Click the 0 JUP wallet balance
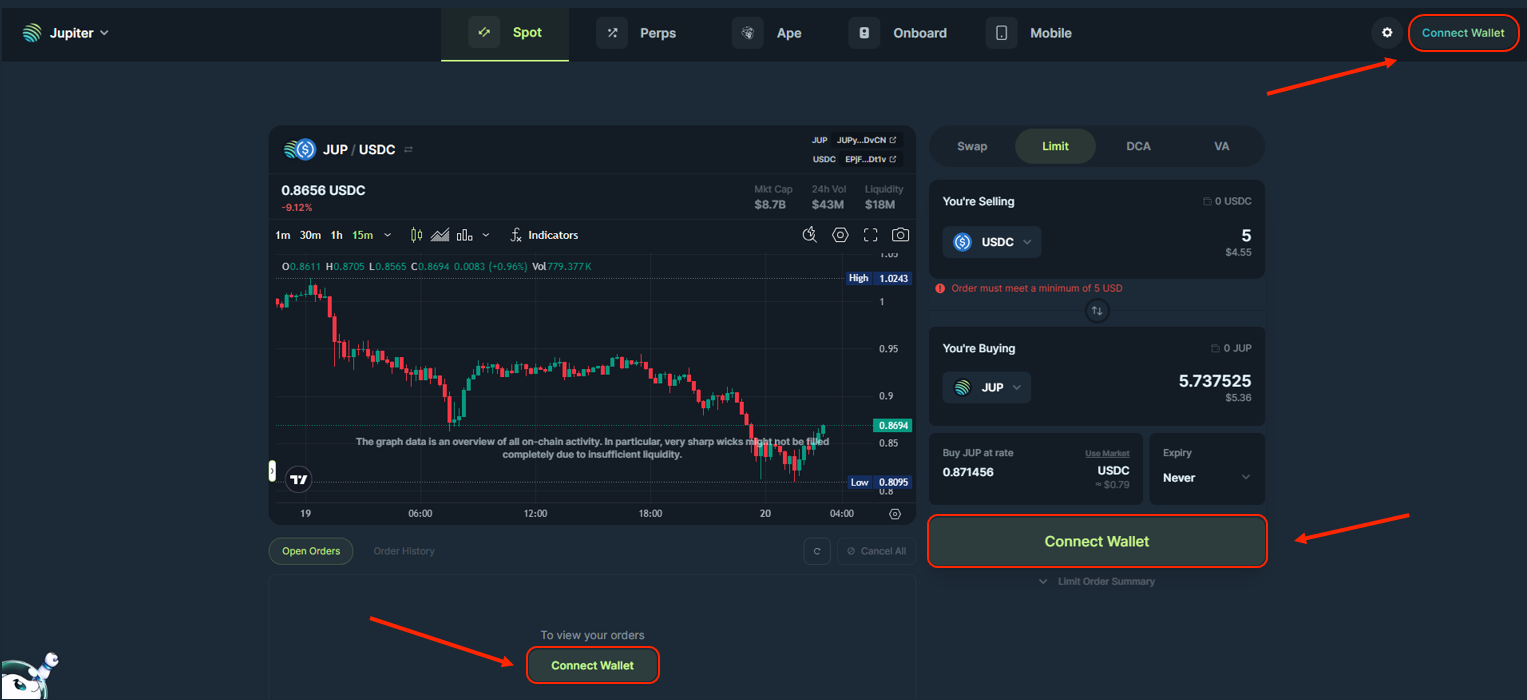The image size is (1527, 700). 1231,348
